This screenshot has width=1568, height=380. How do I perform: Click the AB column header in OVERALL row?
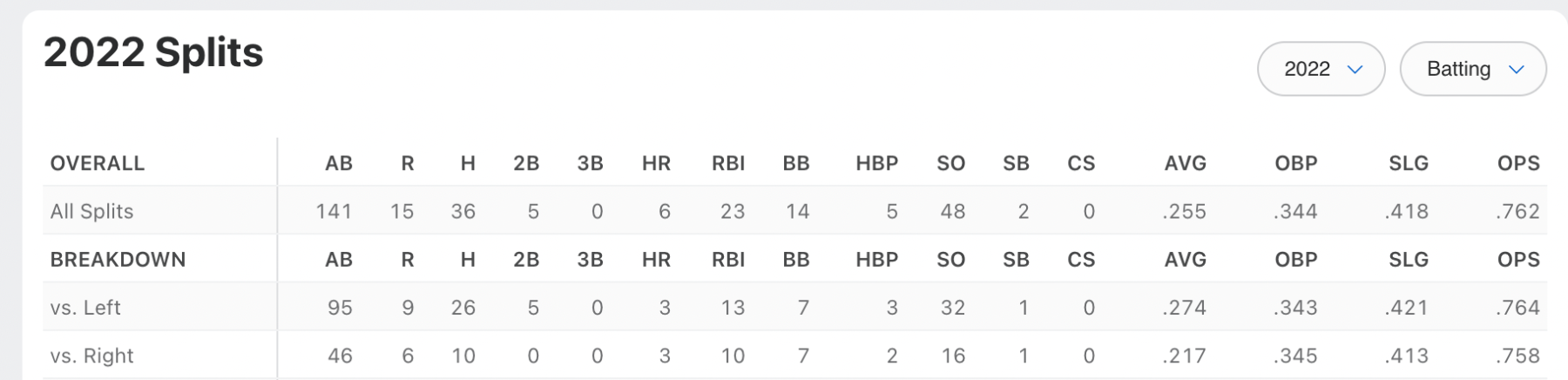click(x=339, y=163)
